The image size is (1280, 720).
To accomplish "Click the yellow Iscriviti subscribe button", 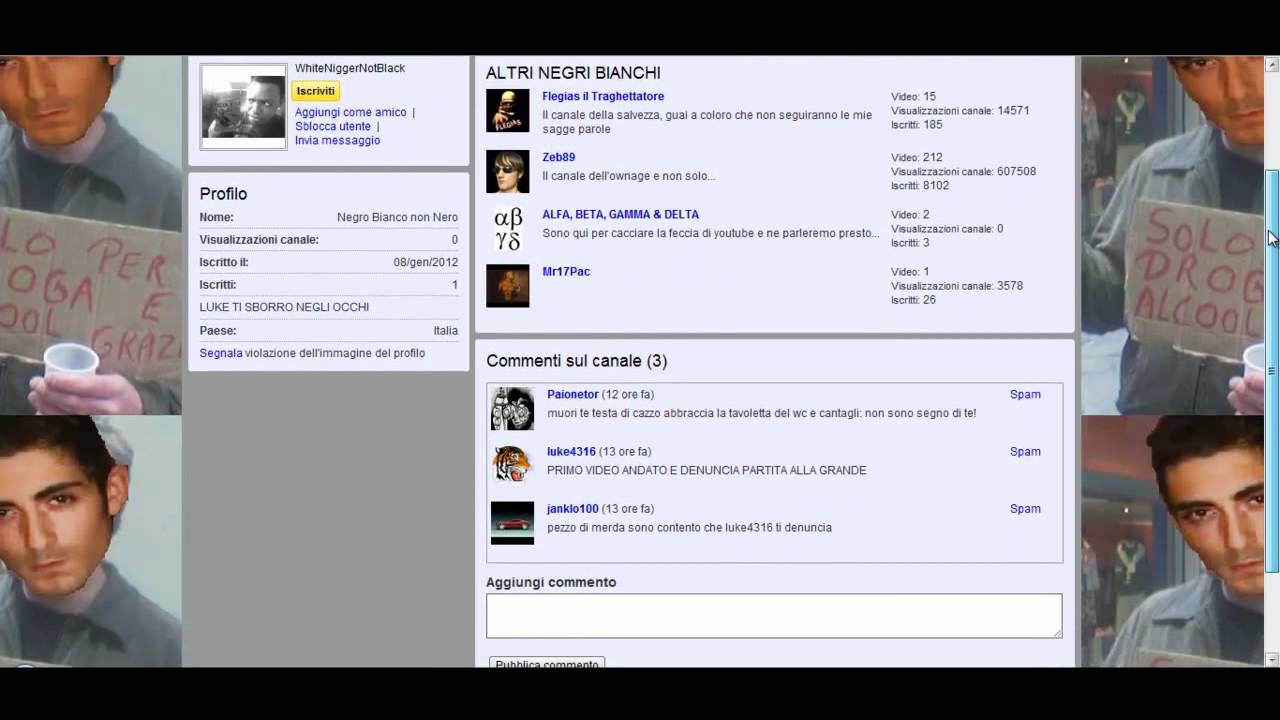I will point(315,91).
